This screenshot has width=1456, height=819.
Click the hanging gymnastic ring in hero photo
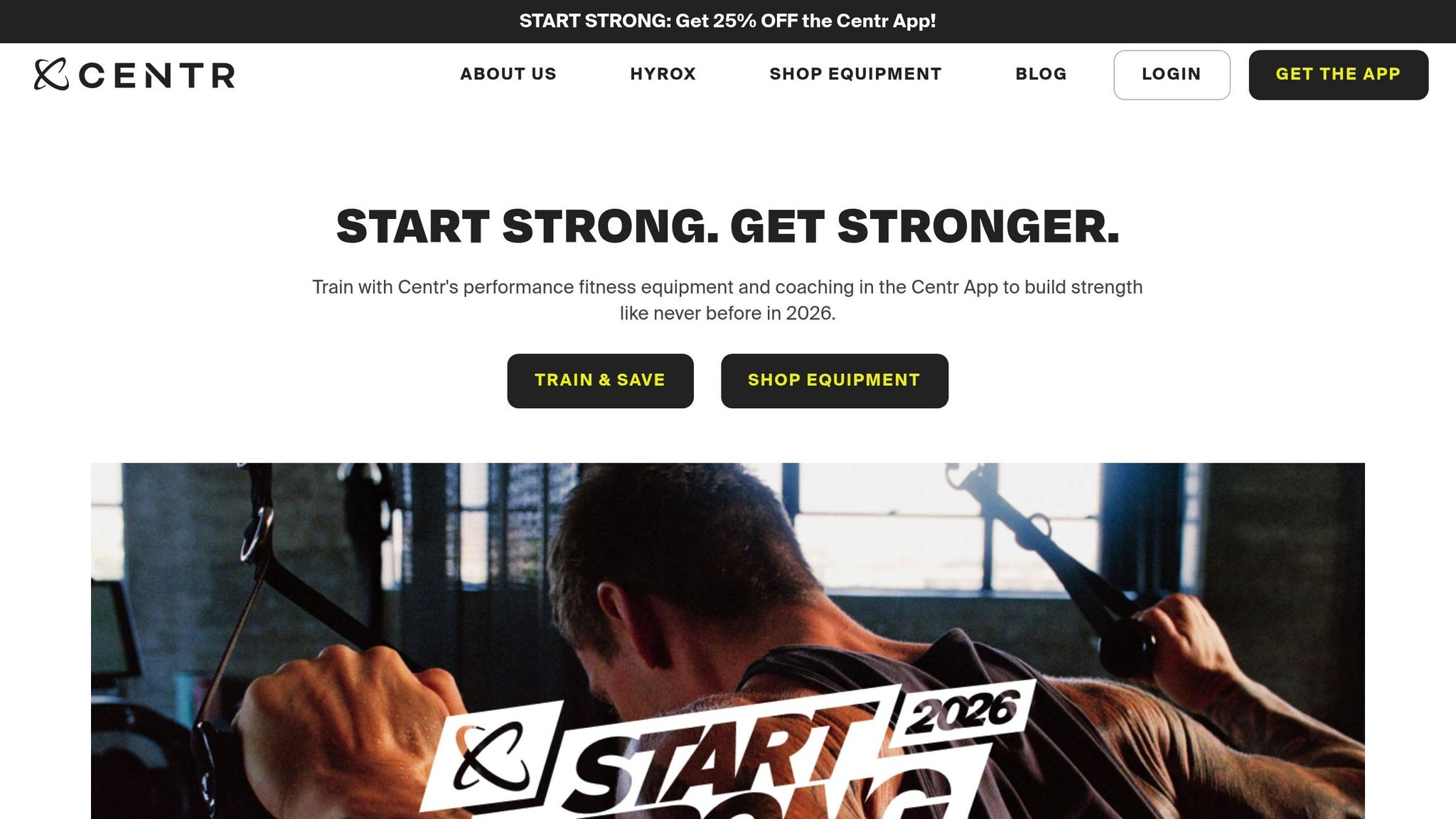tap(255, 530)
